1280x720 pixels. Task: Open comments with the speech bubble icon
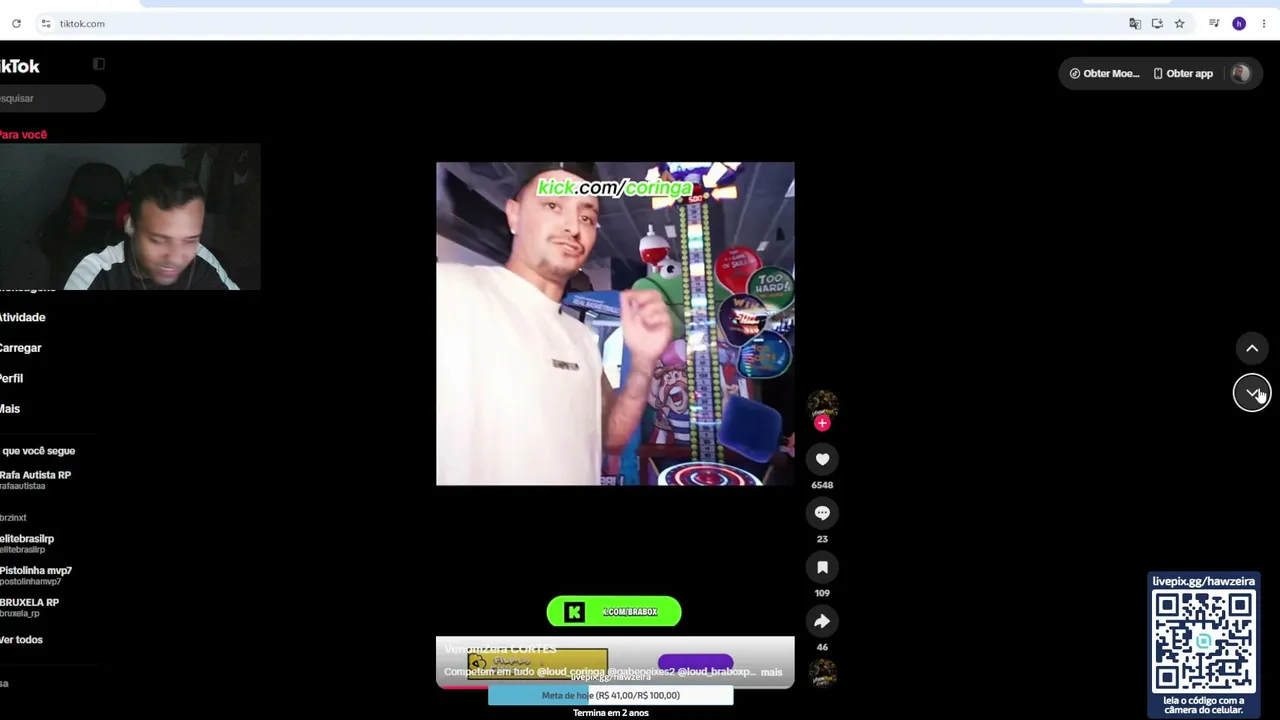822,513
